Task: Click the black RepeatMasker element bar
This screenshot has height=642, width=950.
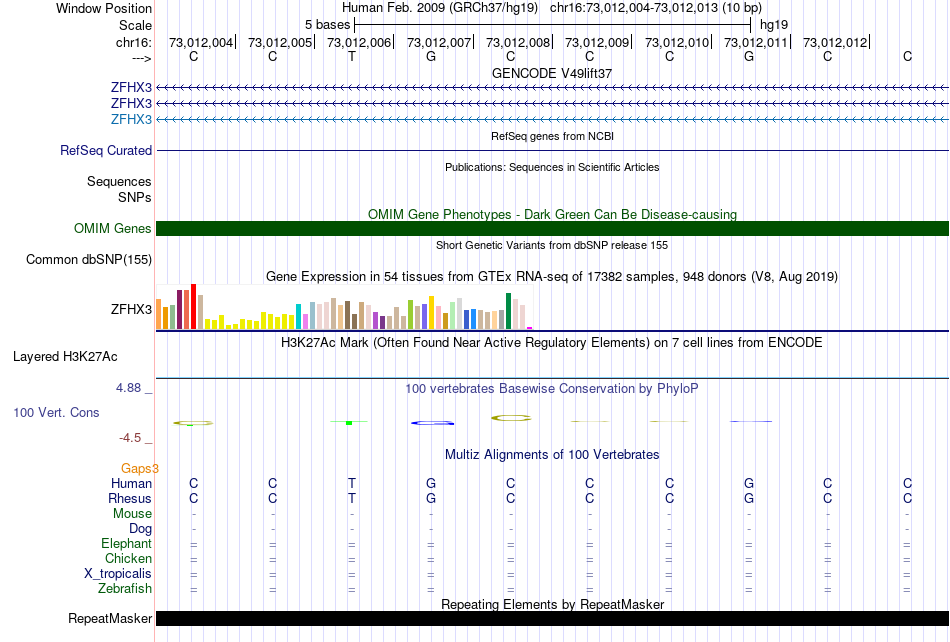Action: [552, 618]
